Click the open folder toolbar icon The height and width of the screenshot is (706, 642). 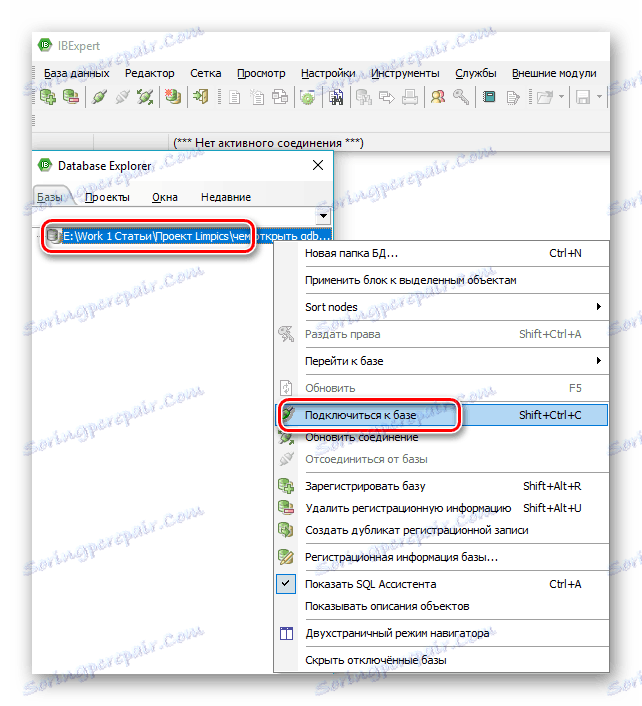pyautogui.click(x=545, y=97)
